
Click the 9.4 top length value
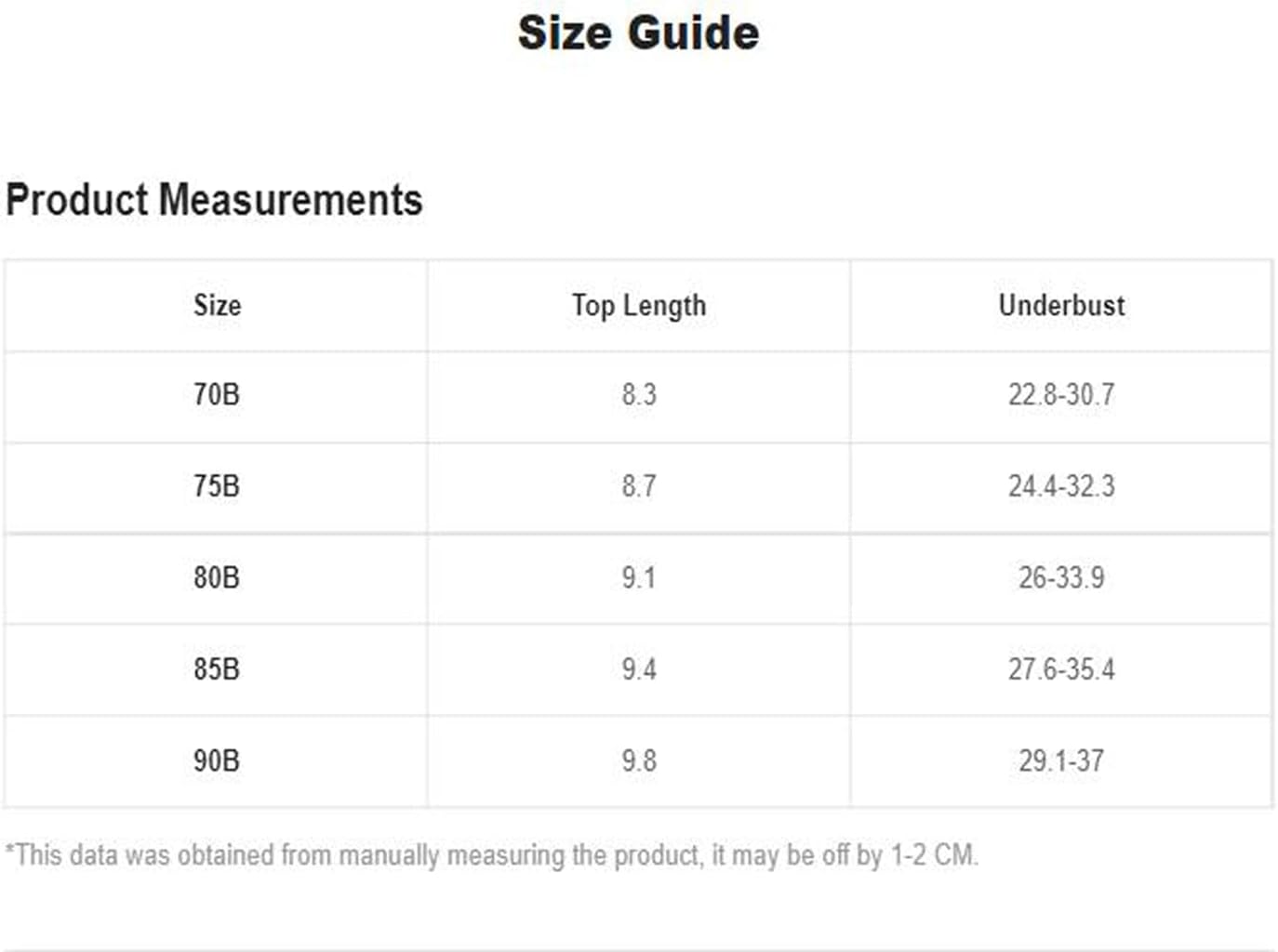pos(639,668)
